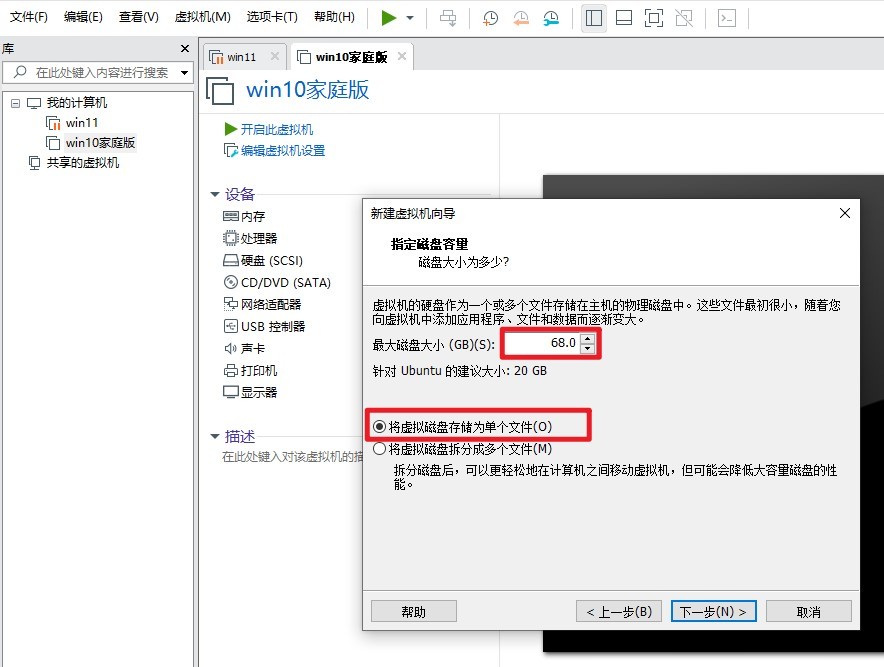This screenshot has height=667, width=884.
Task: Click the green power-on play icon in toolbar
Action: pyautogui.click(x=388, y=18)
